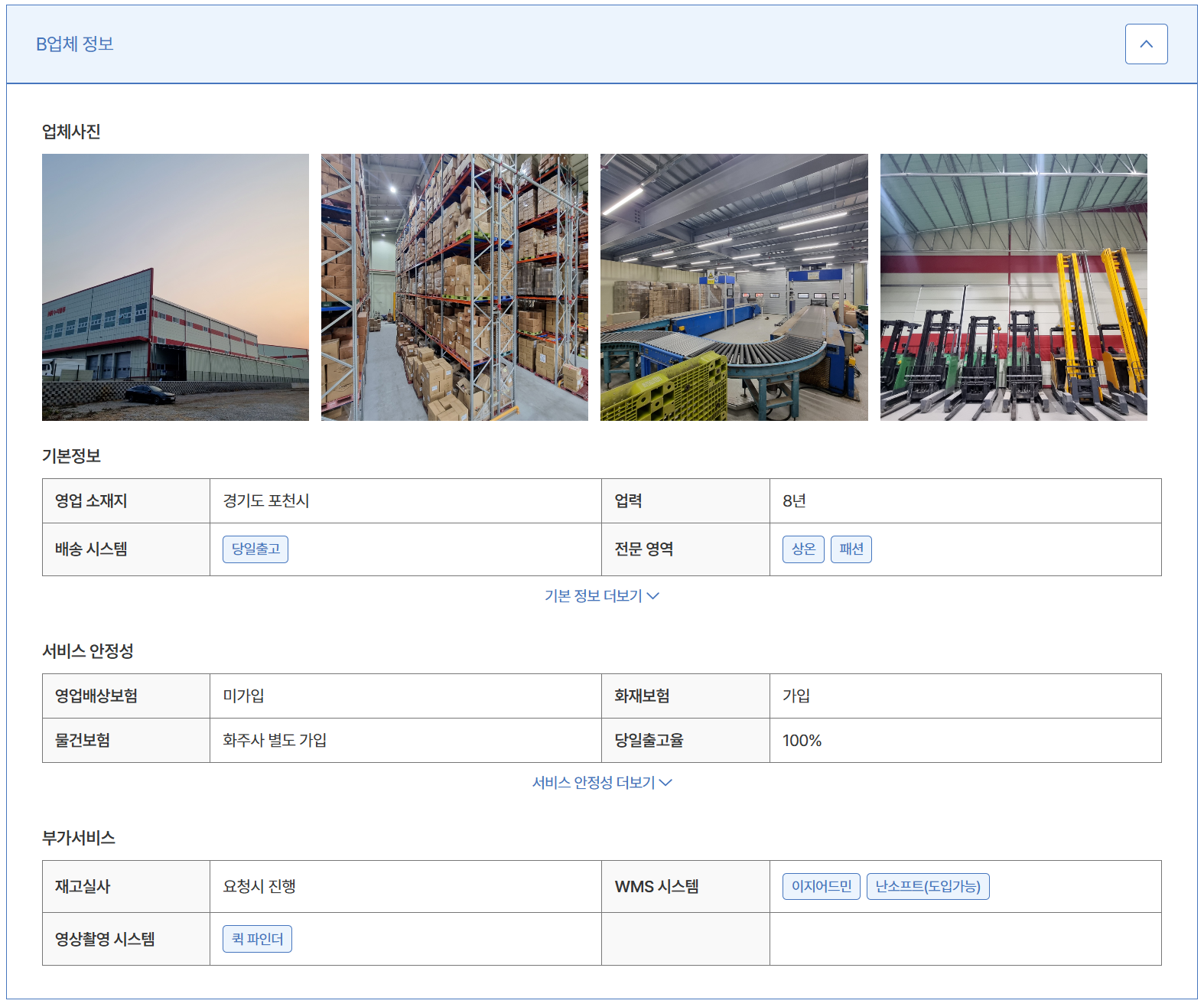This screenshot has width=1204, height=1007.
Task: Click the 서비스 안정성 section heading
Action: [88, 651]
